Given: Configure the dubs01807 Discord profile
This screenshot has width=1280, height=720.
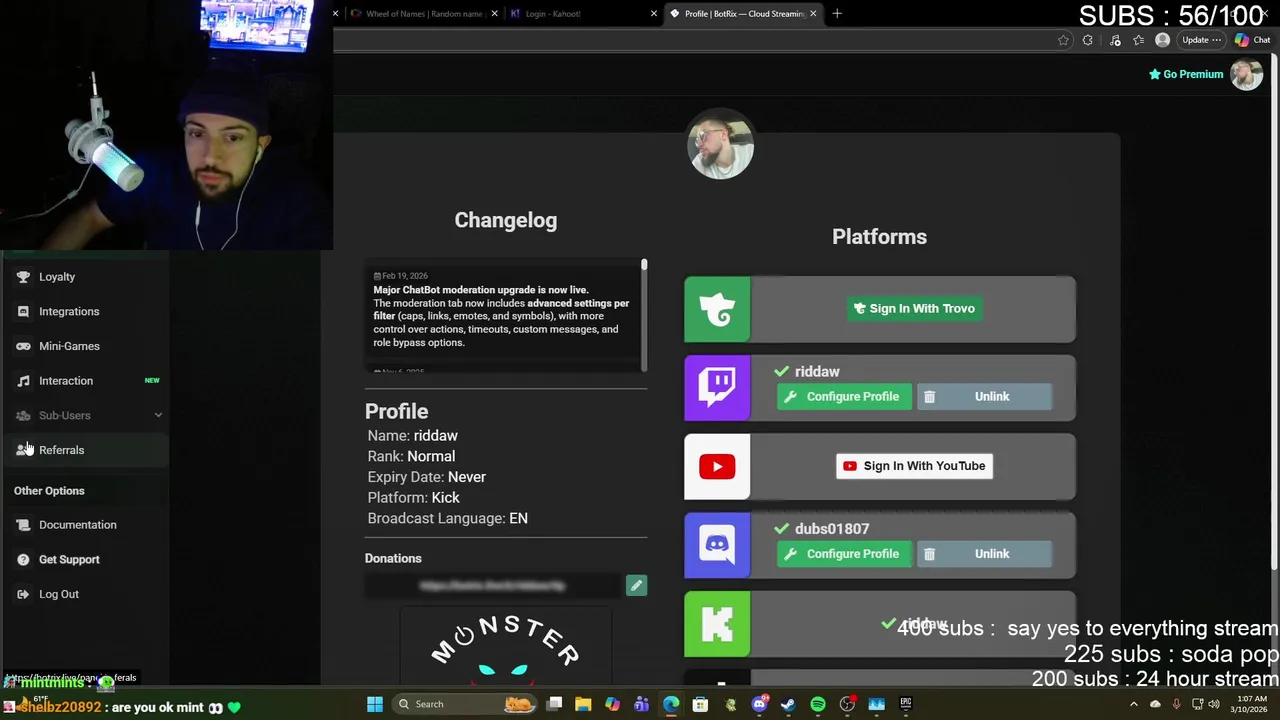Looking at the screenshot, I should [844, 554].
